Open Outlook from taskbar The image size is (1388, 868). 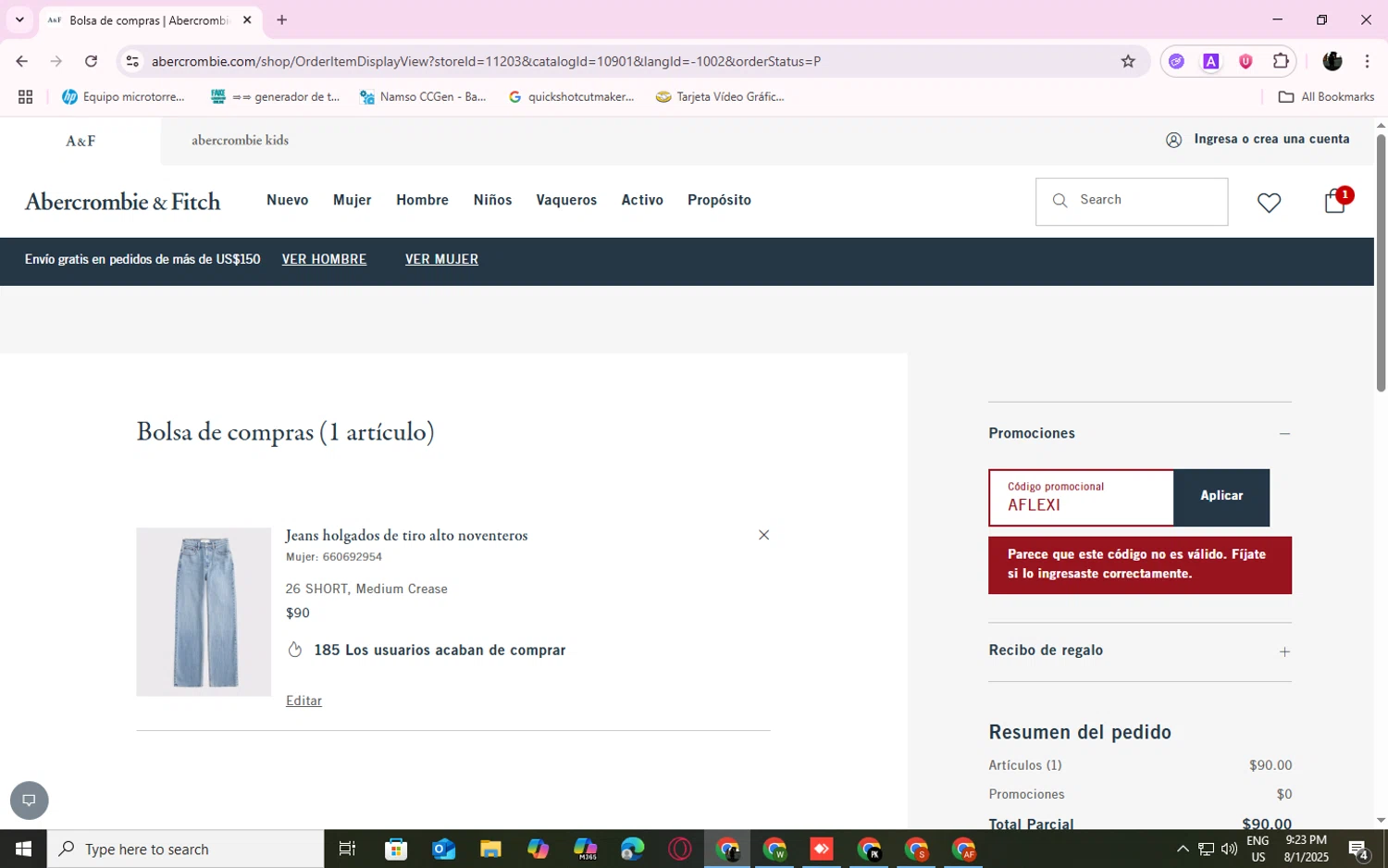[x=443, y=849]
